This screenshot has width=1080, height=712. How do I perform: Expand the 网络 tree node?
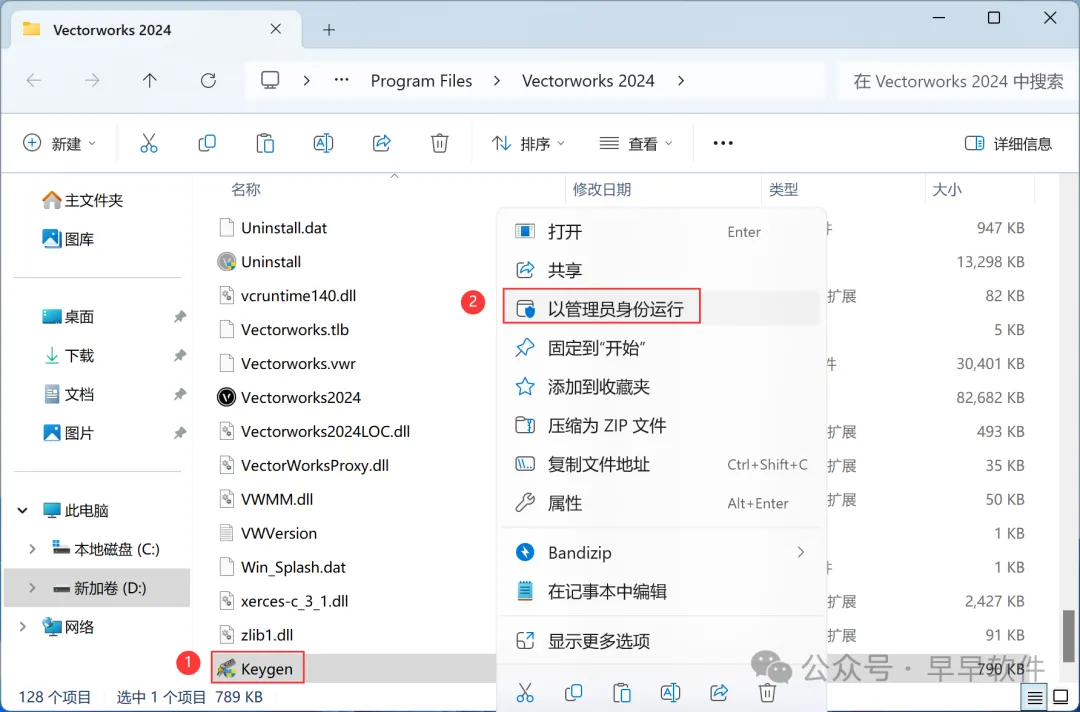click(x=23, y=627)
